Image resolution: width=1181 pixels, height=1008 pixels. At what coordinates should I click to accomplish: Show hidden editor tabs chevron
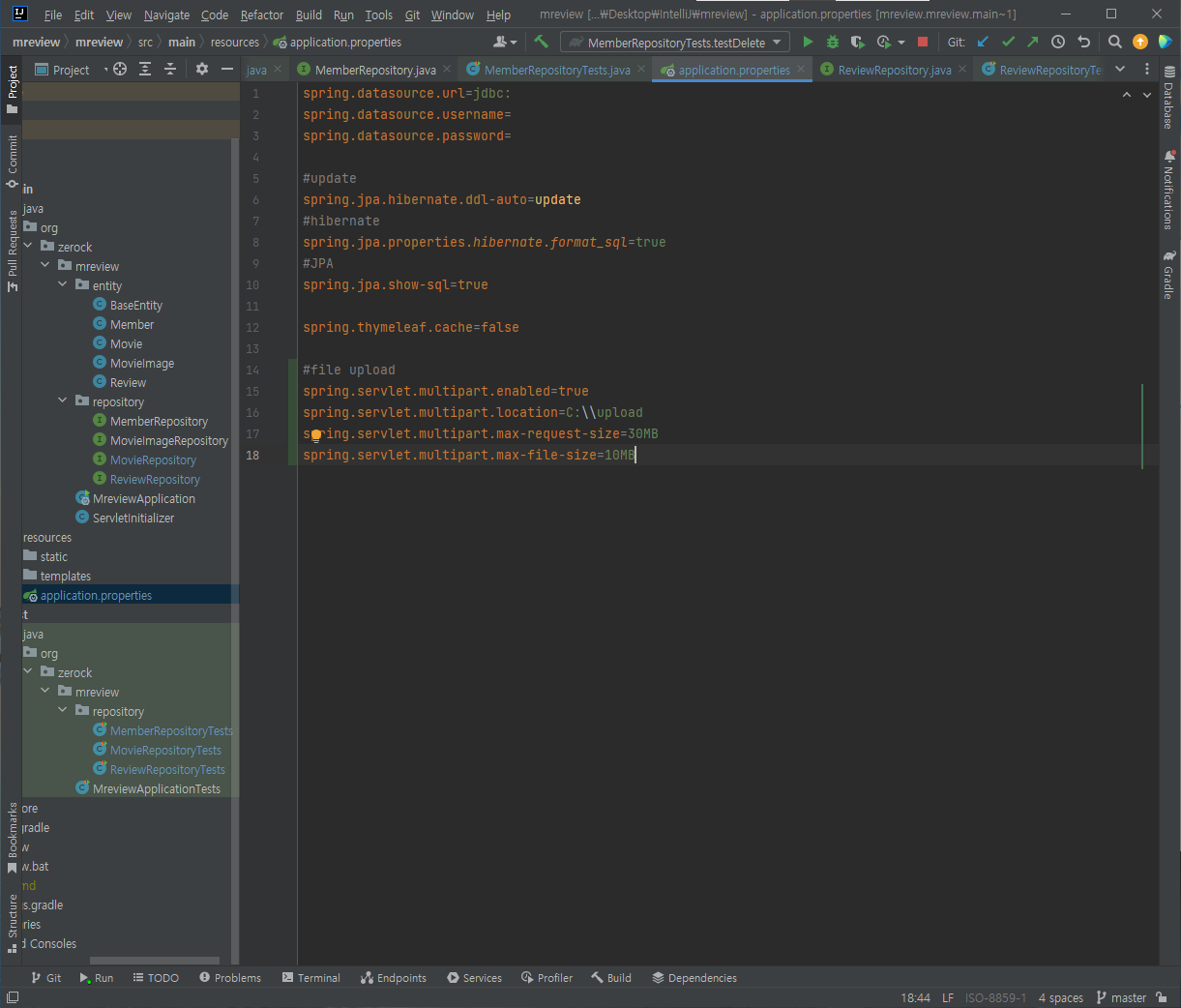click(1120, 69)
